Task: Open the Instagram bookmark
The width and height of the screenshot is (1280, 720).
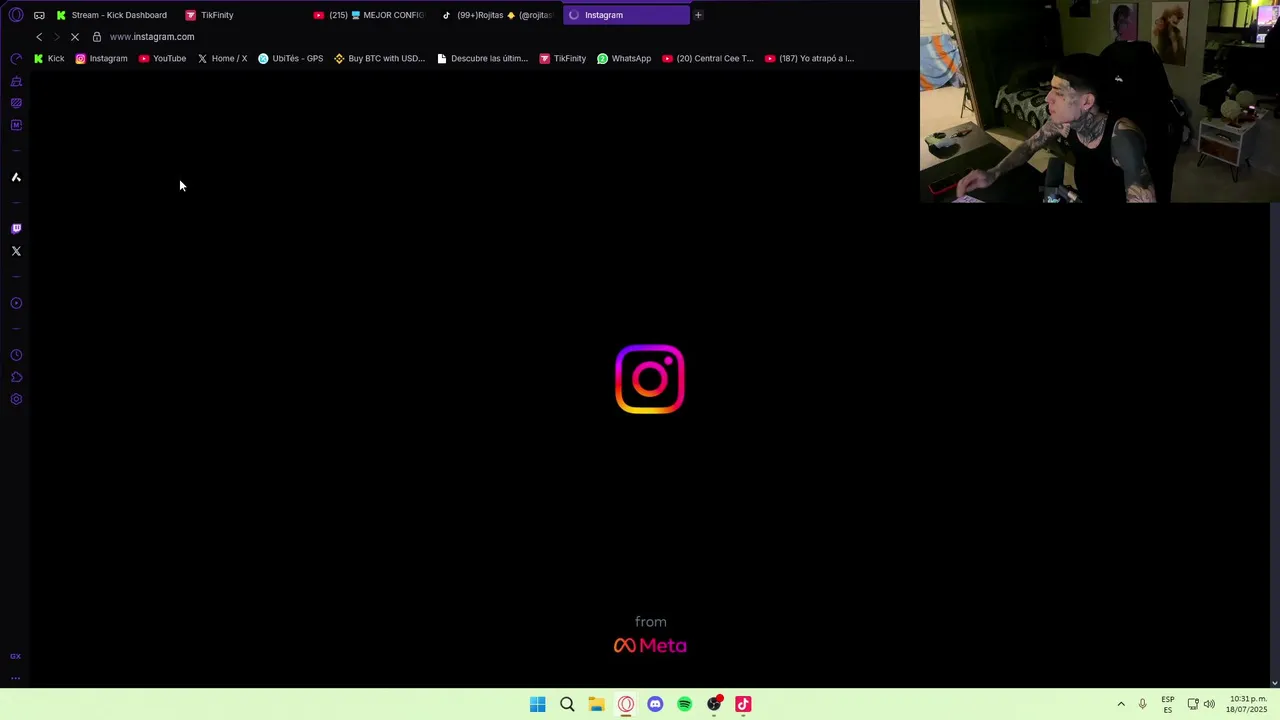Action: coord(101,58)
